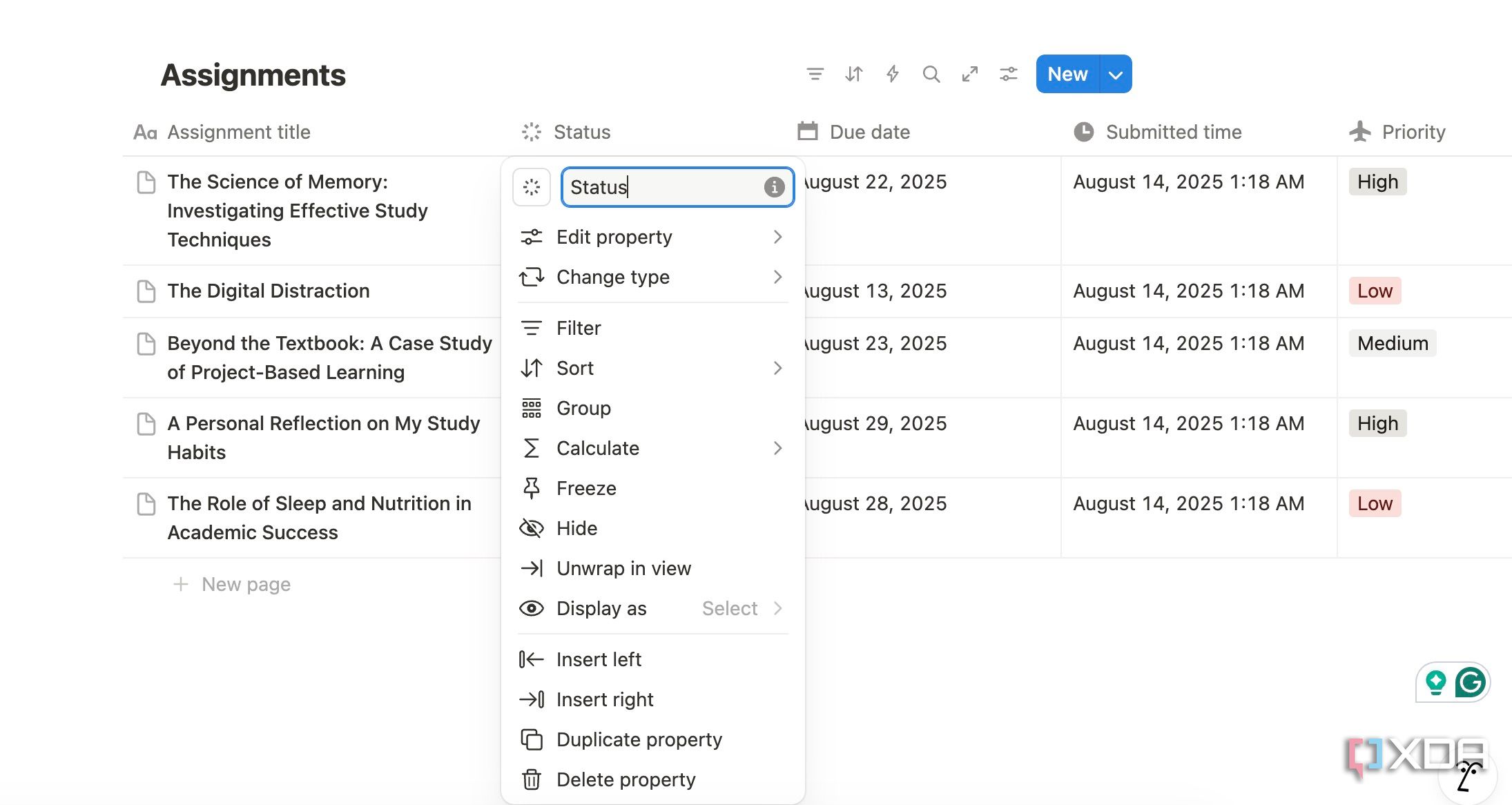This screenshot has width=1512, height=805.
Task: Open The Role of Sleep and Nutrition page
Action: (319, 518)
